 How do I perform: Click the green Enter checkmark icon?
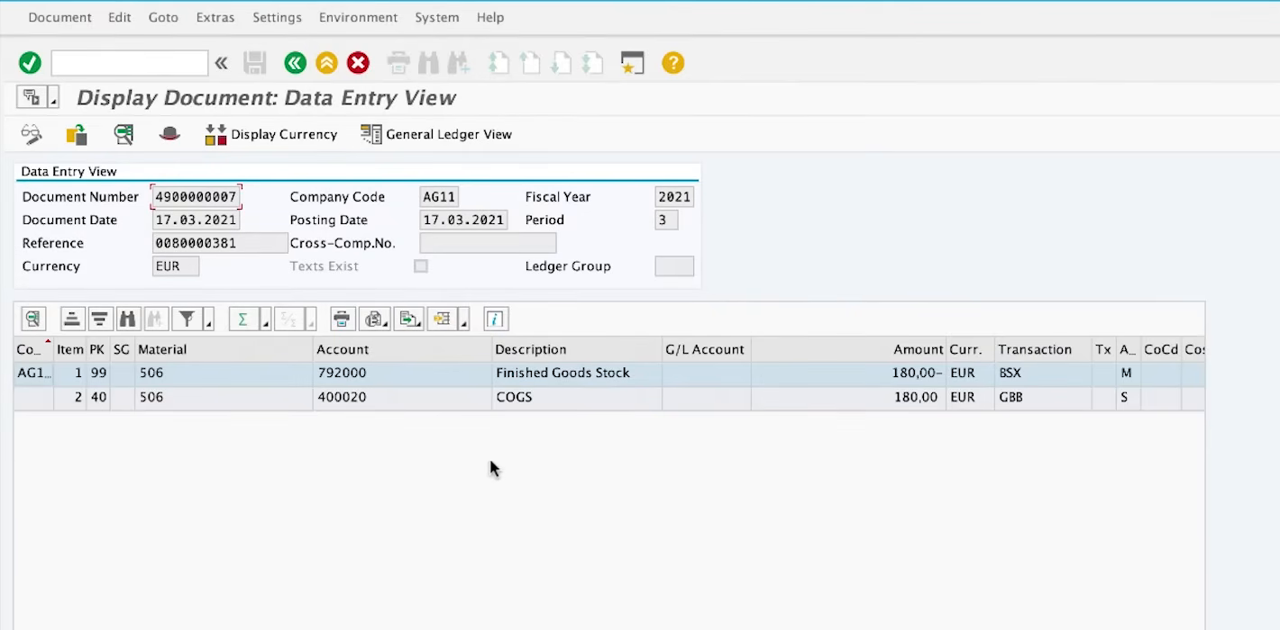30,63
